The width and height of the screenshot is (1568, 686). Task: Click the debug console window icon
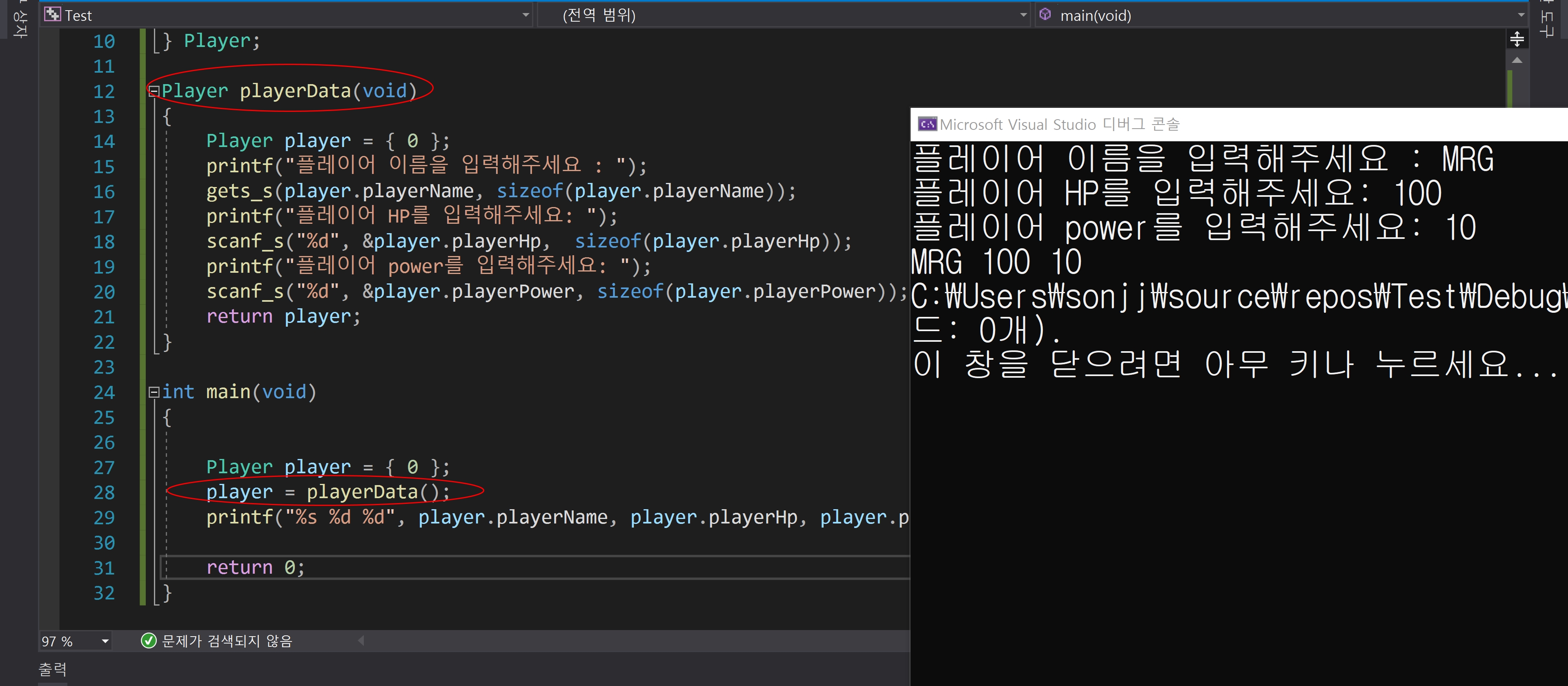927,124
